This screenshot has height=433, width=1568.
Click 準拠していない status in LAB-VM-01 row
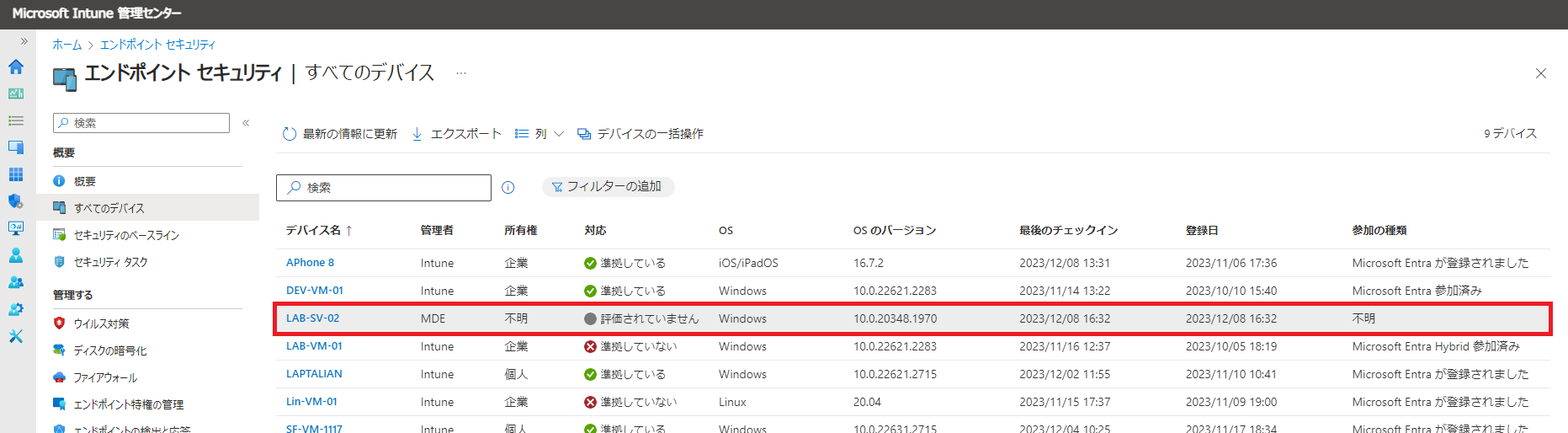point(630,346)
